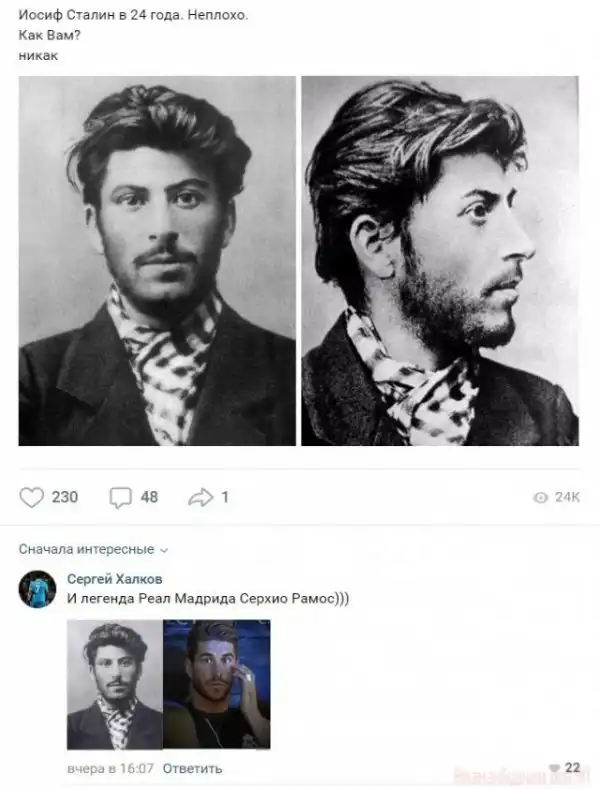Image resolution: width=600 pixels, height=789 pixels.
Task: Click the views eye icon
Action: 541,498
